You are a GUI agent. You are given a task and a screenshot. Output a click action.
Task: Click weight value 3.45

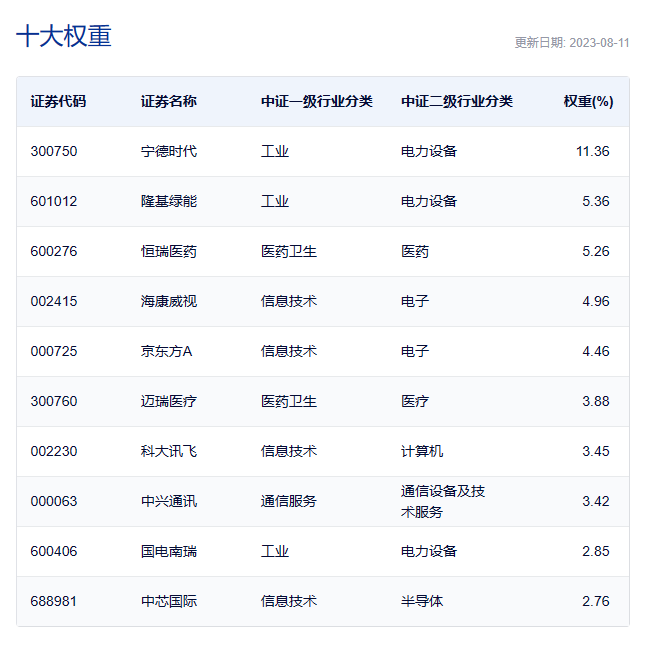[596, 451]
